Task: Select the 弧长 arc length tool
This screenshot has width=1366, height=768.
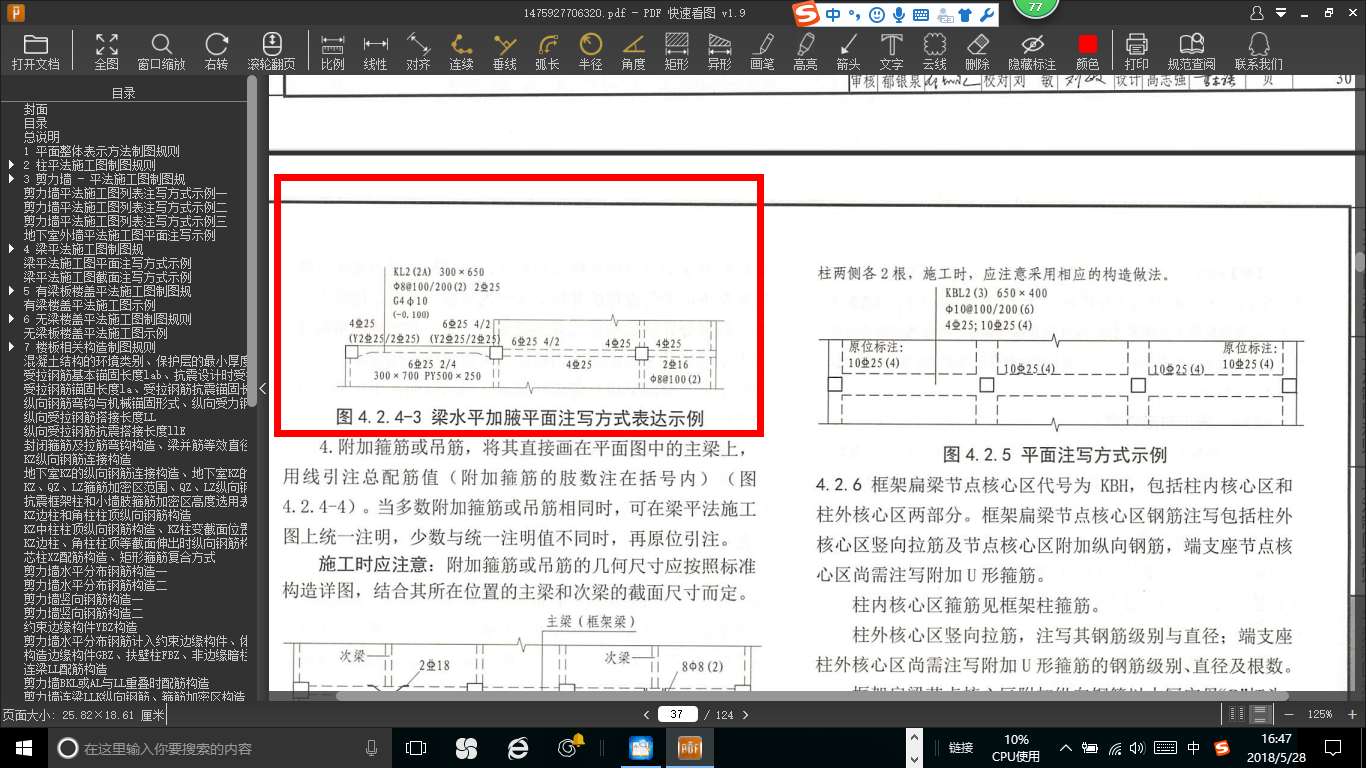Action: pyautogui.click(x=547, y=51)
